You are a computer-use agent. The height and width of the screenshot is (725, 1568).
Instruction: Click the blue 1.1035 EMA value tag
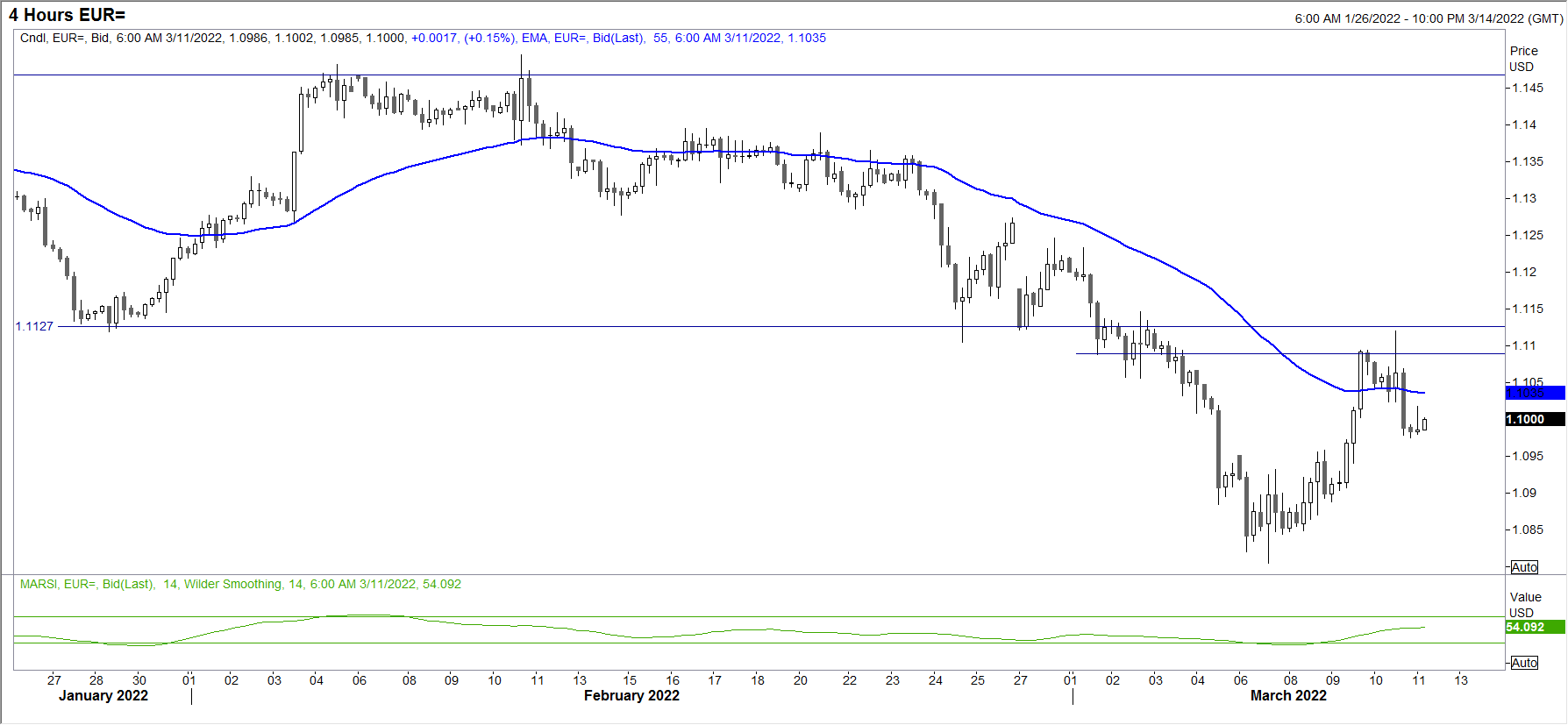click(x=1535, y=393)
